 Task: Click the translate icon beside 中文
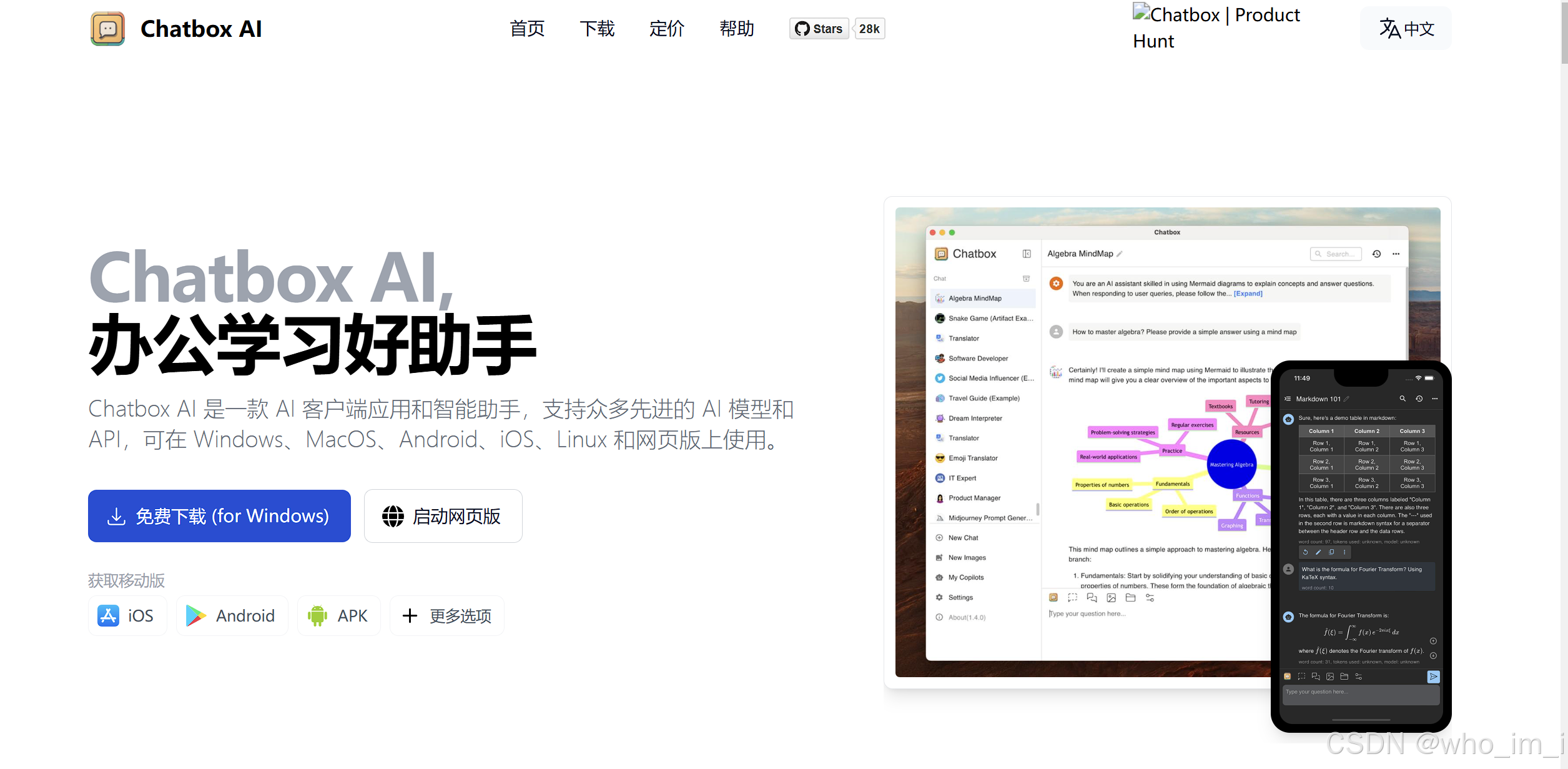click(x=1389, y=29)
